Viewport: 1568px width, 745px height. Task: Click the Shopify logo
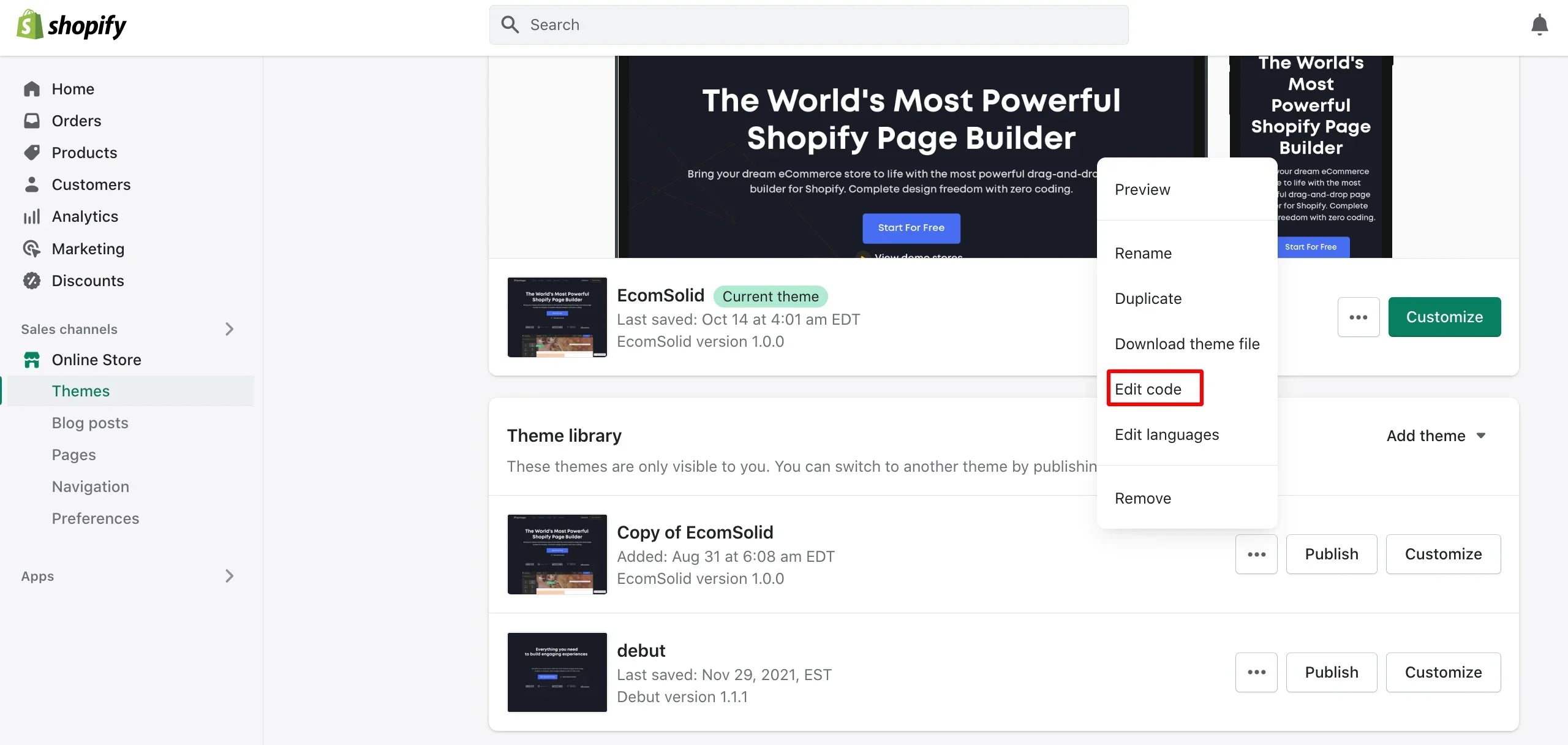pyautogui.click(x=71, y=25)
